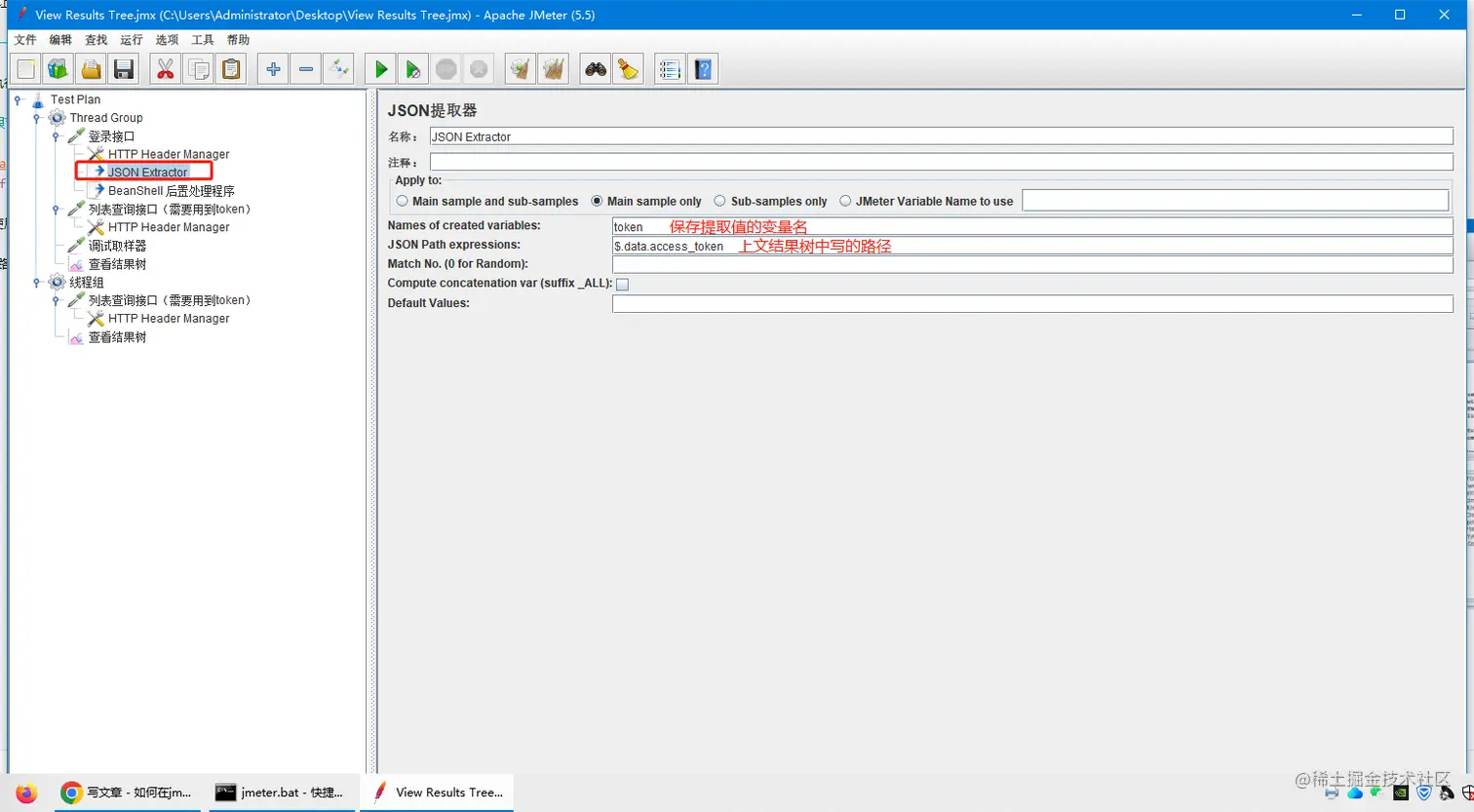Open the Chrome article-writing window in taskbar
The height and width of the screenshot is (812, 1474).
(127, 793)
